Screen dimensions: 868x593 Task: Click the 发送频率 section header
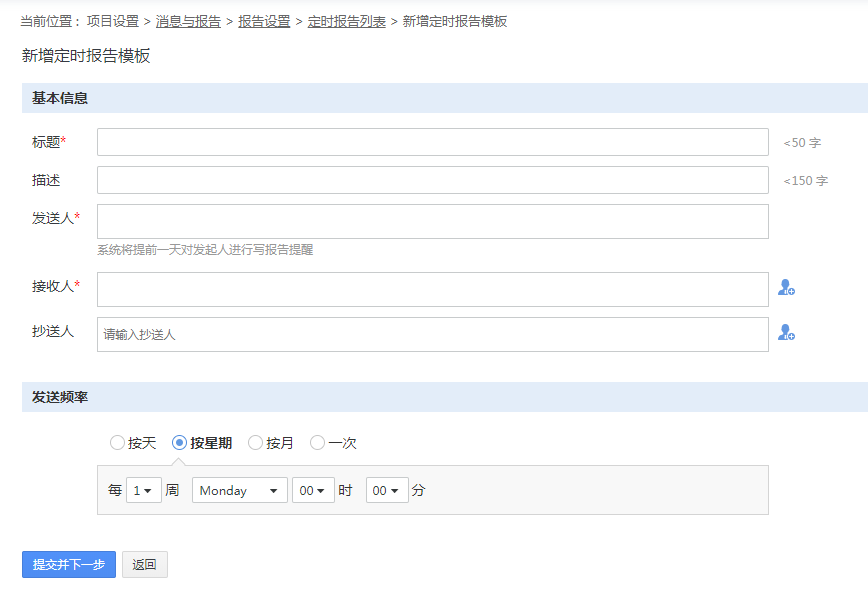pos(445,397)
